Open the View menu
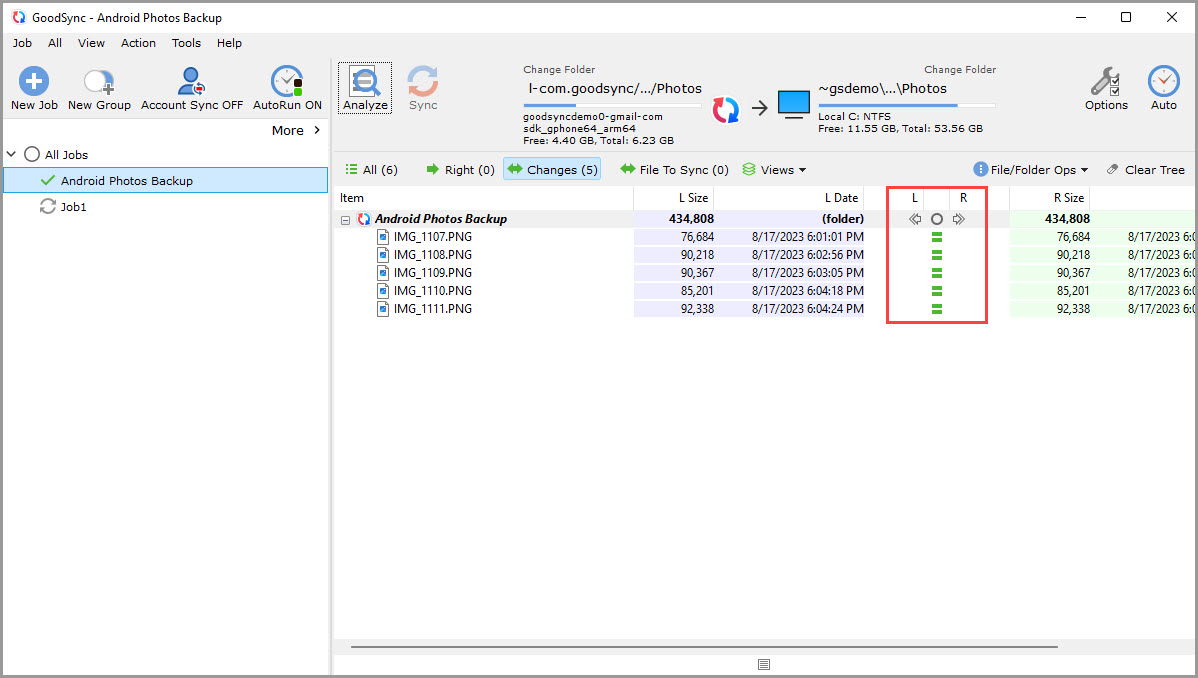This screenshot has width=1198, height=678. (x=91, y=43)
